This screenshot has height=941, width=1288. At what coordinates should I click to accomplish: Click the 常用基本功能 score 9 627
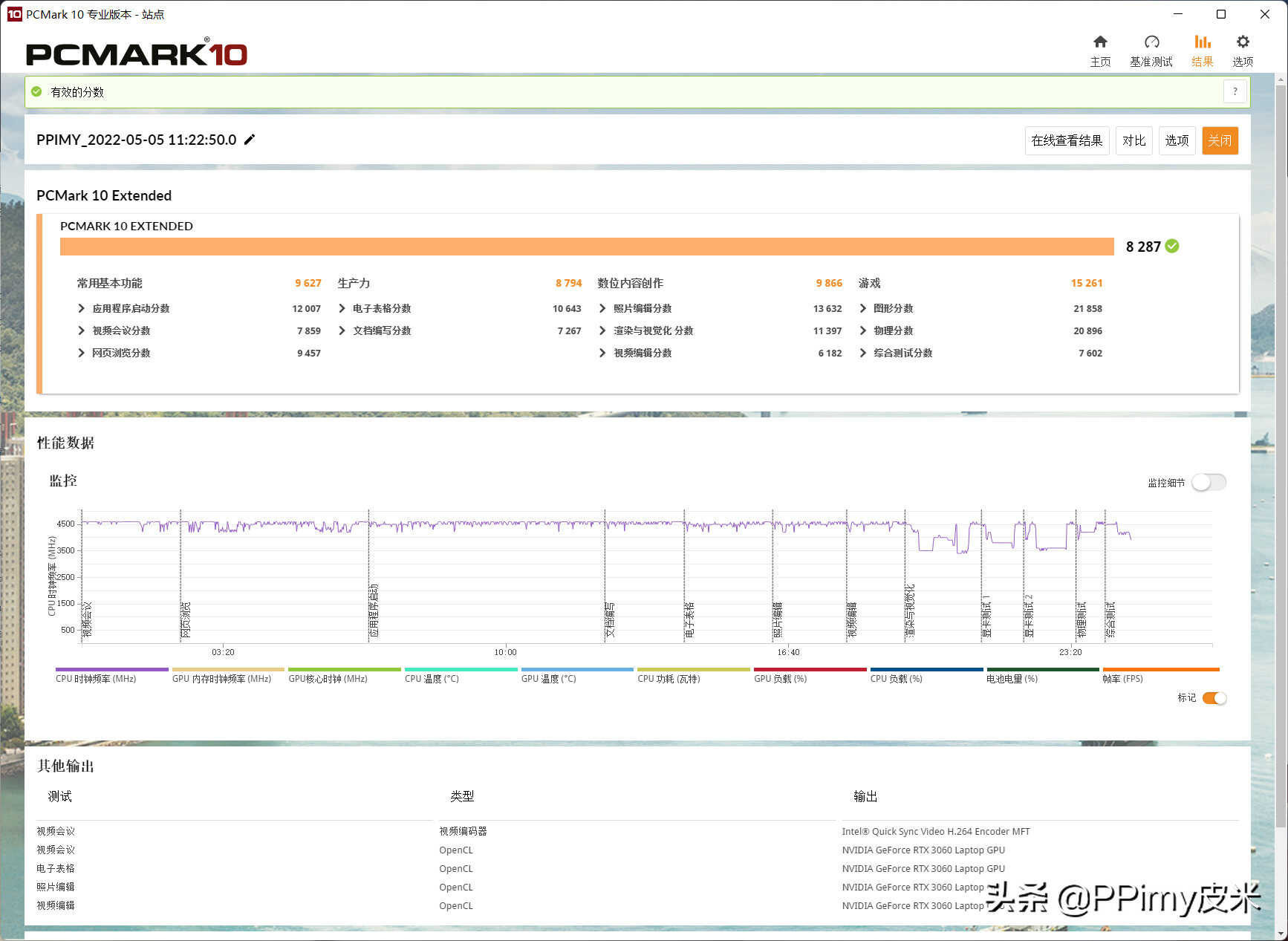[x=308, y=283]
